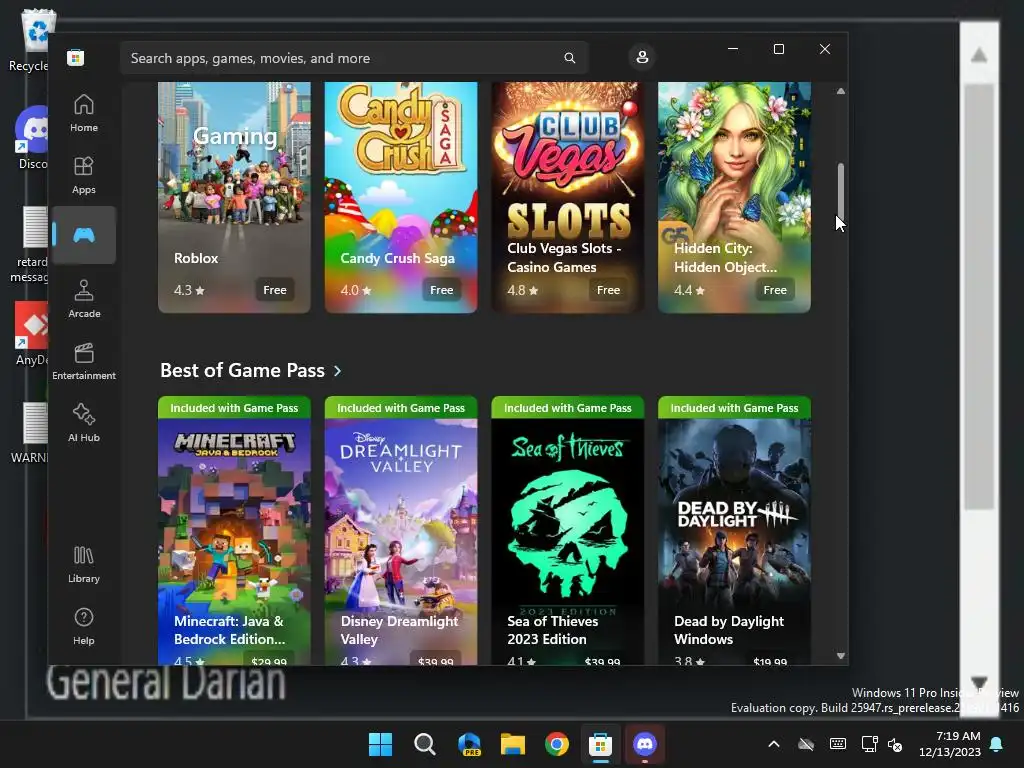Viewport: 1024px width, 768px height.
Task: Click the Free button on Roblox
Action: pos(275,290)
